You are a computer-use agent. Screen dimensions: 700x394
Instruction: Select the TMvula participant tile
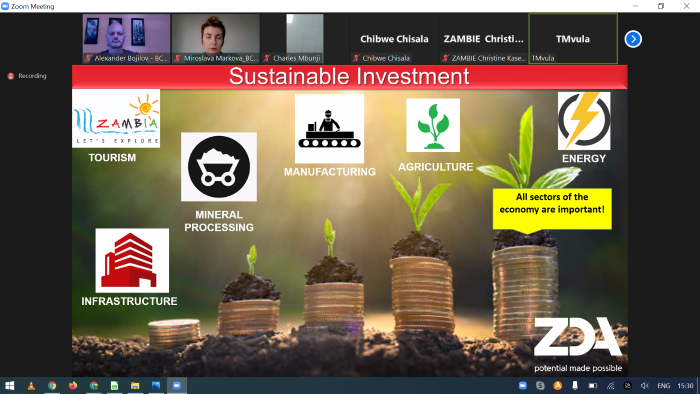(x=573, y=38)
